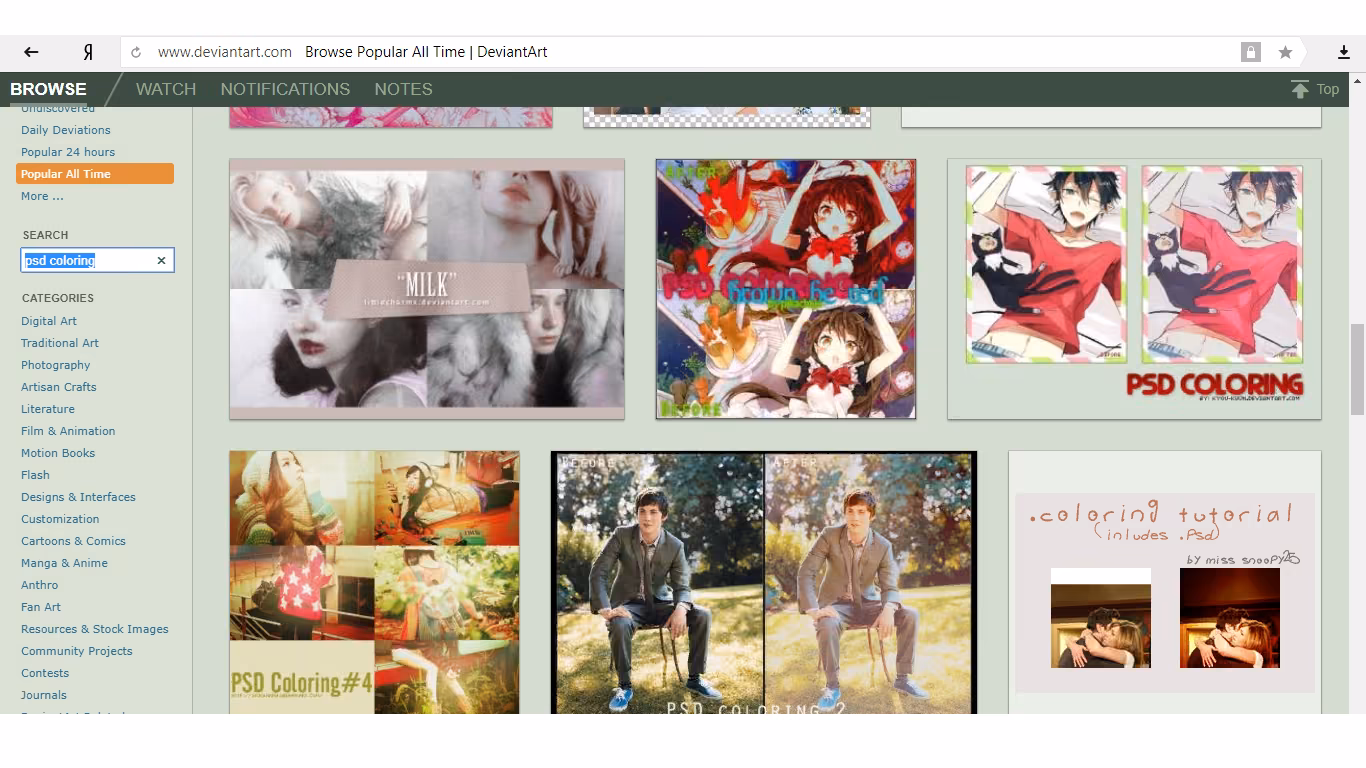Open the coloring tutorial by miss snoopy thumbnail
This screenshot has height=768, width=1366.
[x=1165, y=582]
